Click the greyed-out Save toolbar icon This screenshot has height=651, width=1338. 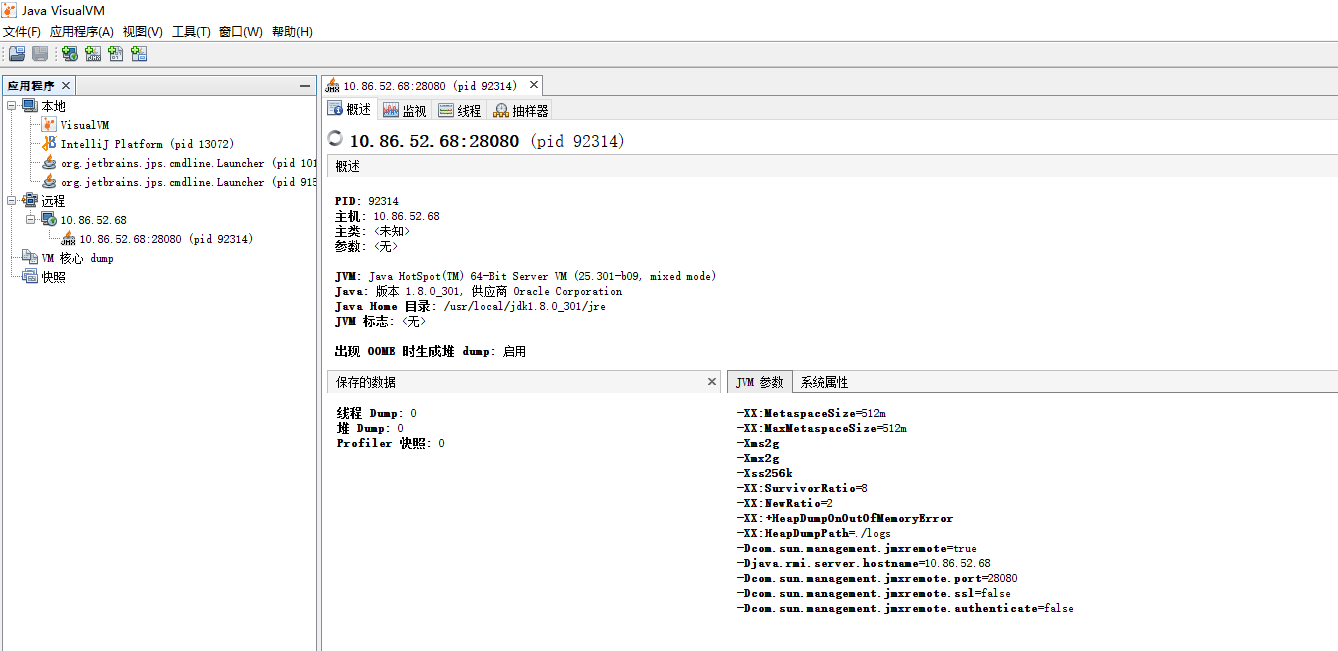tap(40, 54)
